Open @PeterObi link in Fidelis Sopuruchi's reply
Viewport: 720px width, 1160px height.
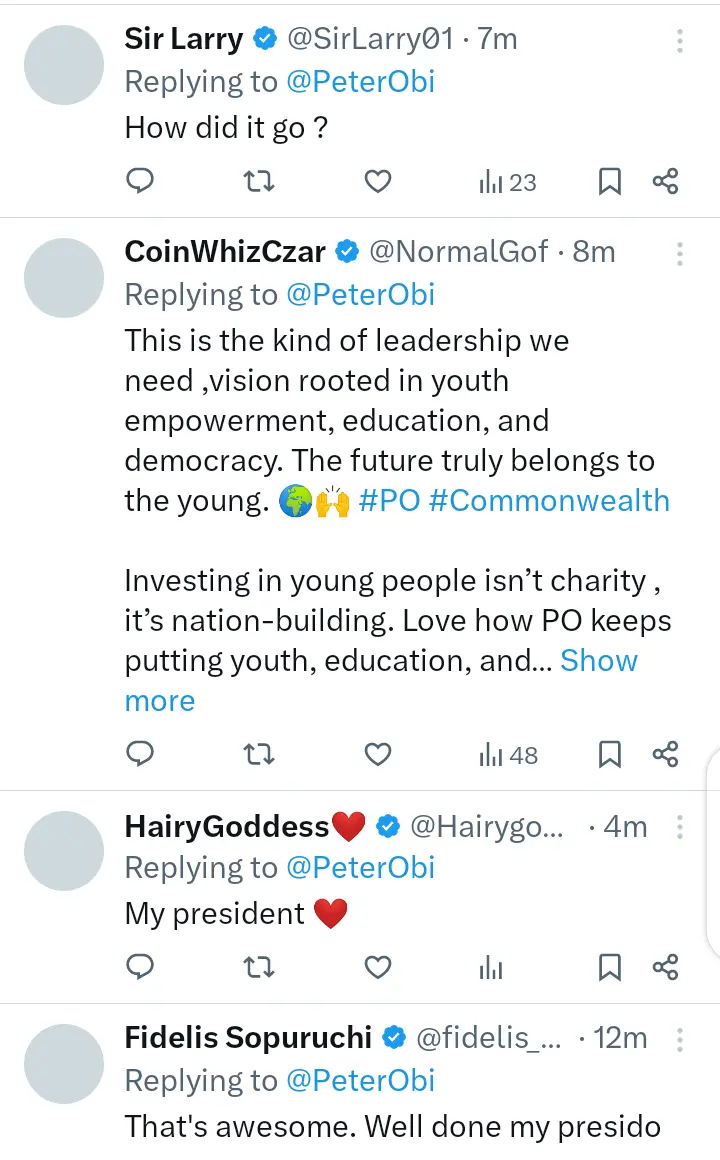(x=360, y=1080)
